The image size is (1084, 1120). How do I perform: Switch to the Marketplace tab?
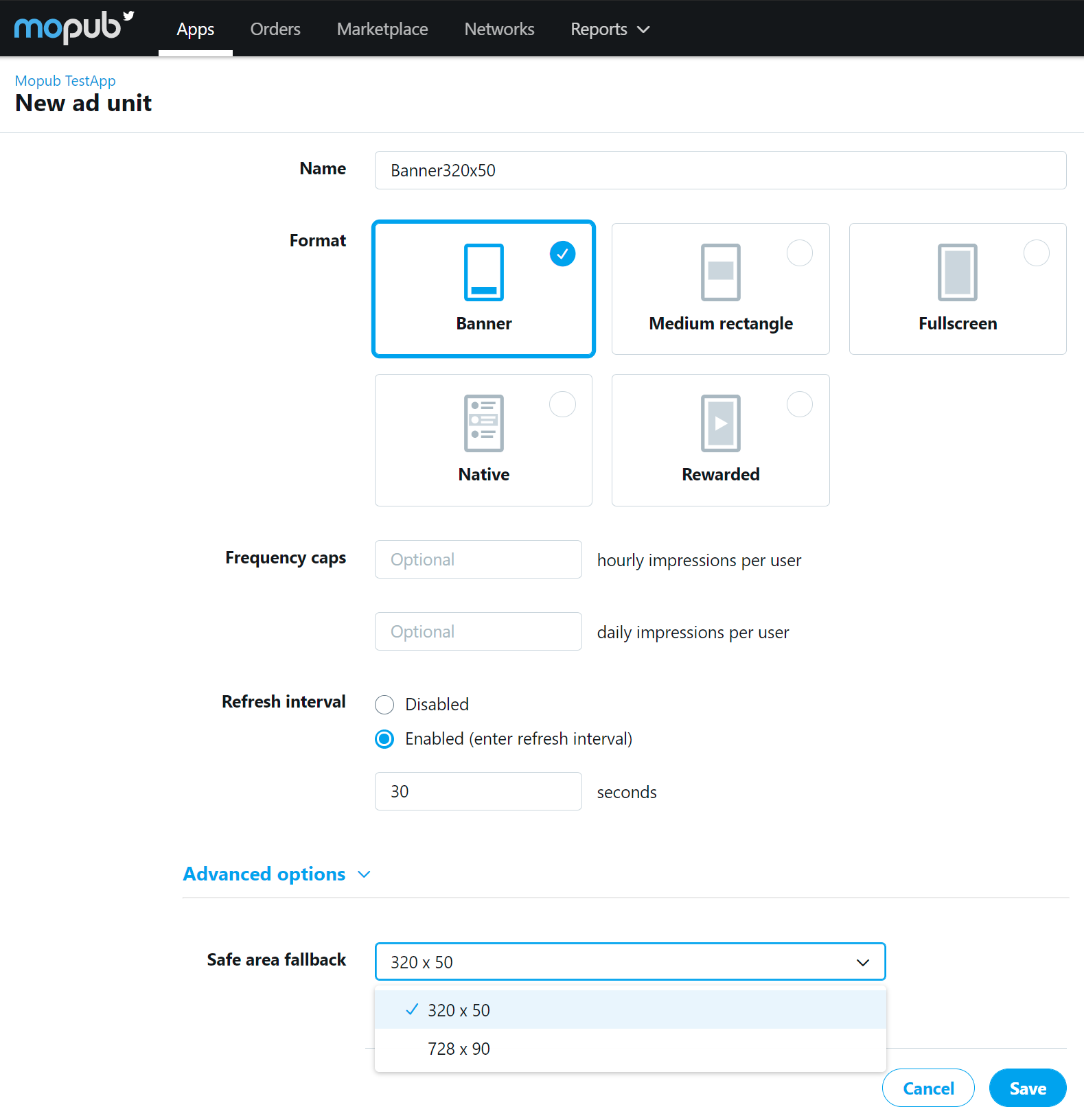tap(382, 29)
